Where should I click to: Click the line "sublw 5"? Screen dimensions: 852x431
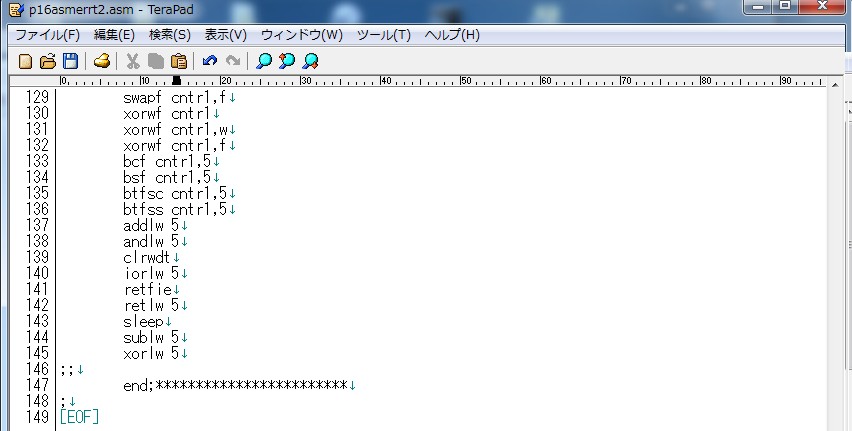(151, 338)
